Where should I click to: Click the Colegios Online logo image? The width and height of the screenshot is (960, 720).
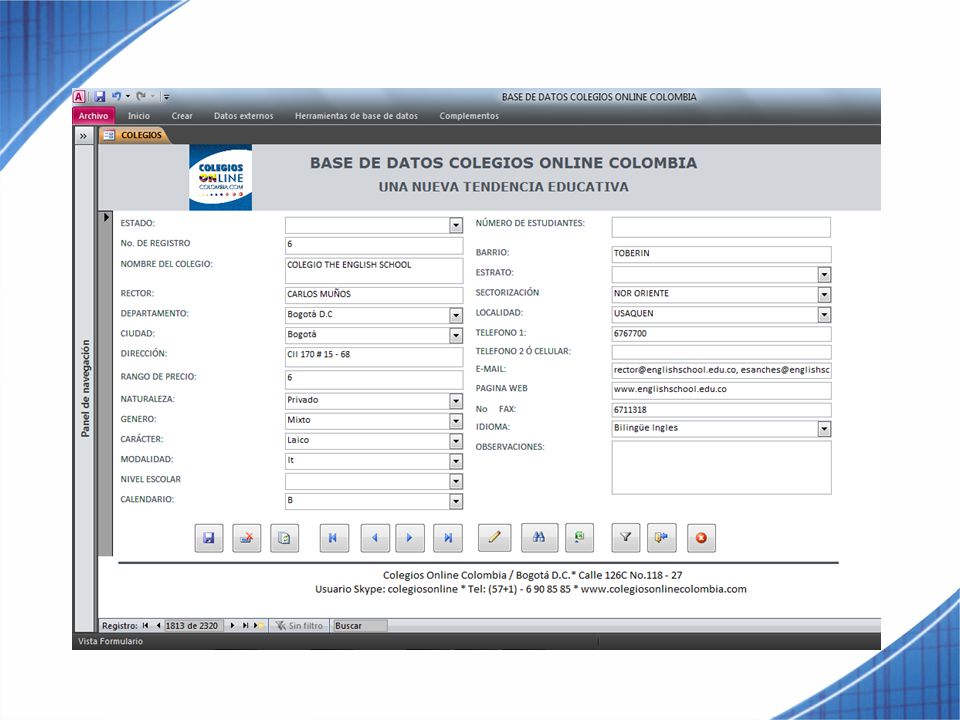[220, 178]
